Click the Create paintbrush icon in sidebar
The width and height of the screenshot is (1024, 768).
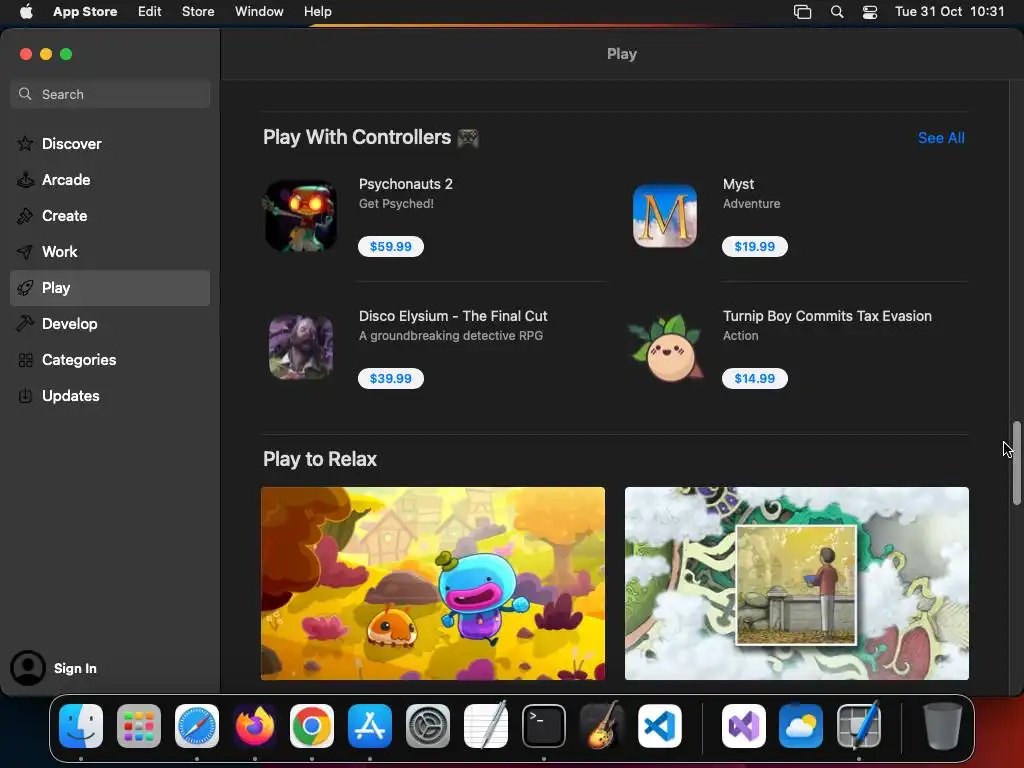(x=25, y=216)
